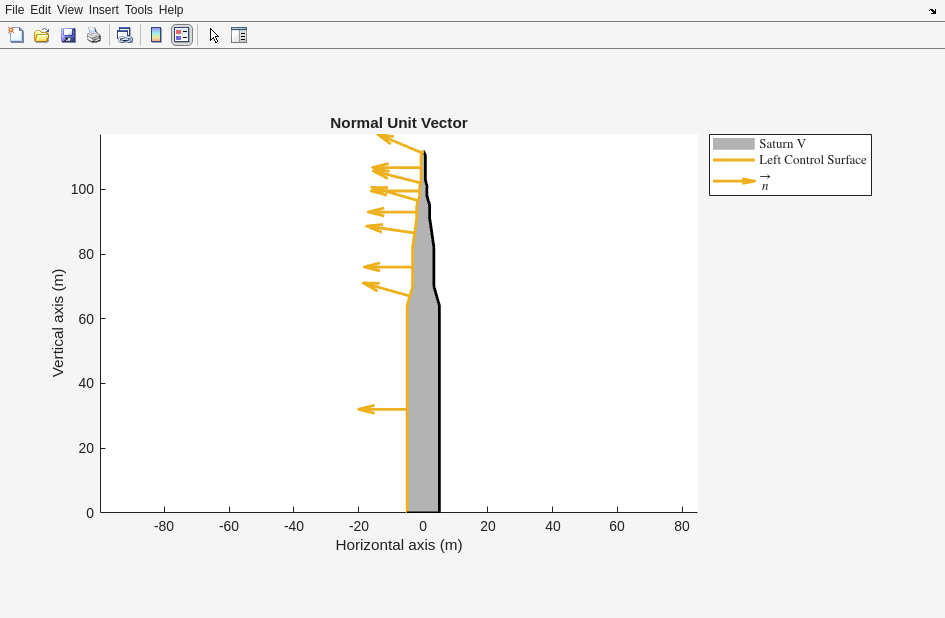Click the Saturn V legend entry
The width and height of the screenshot is (945, 618).
(782, 144)
